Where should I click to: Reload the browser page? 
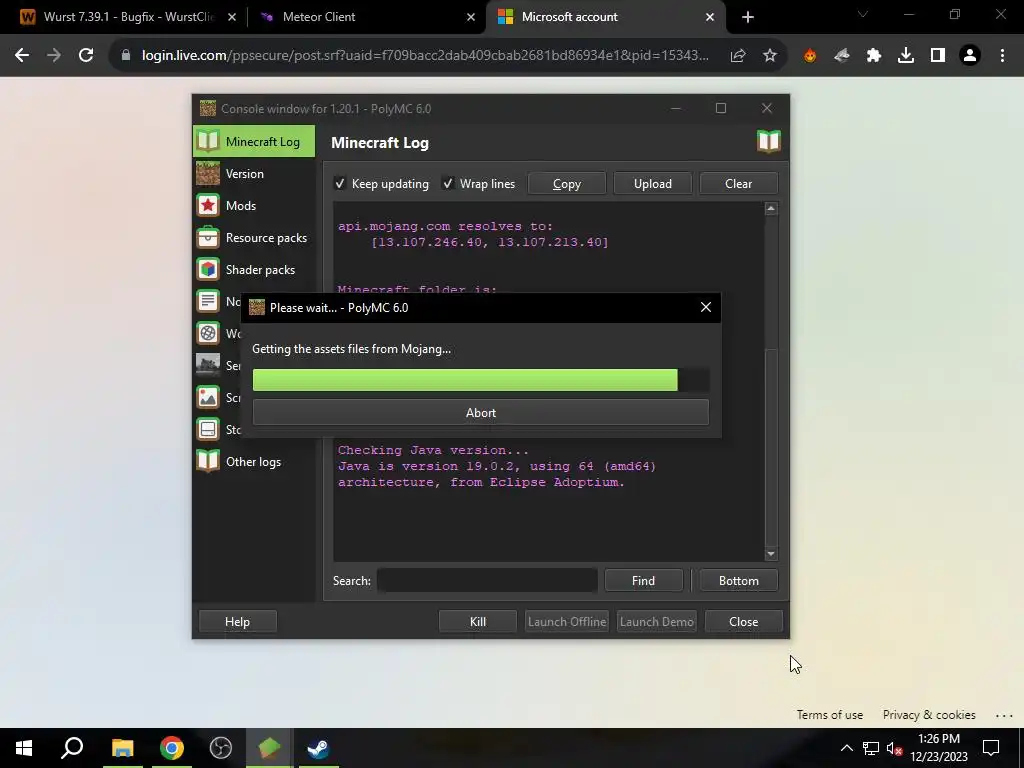click(x=86, y=56)
